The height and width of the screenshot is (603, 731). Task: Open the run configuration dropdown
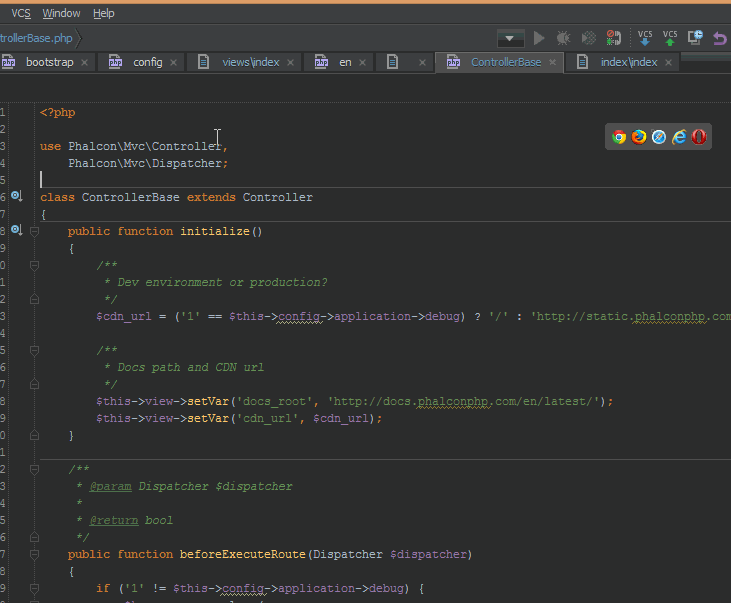(x=511, y=38)
